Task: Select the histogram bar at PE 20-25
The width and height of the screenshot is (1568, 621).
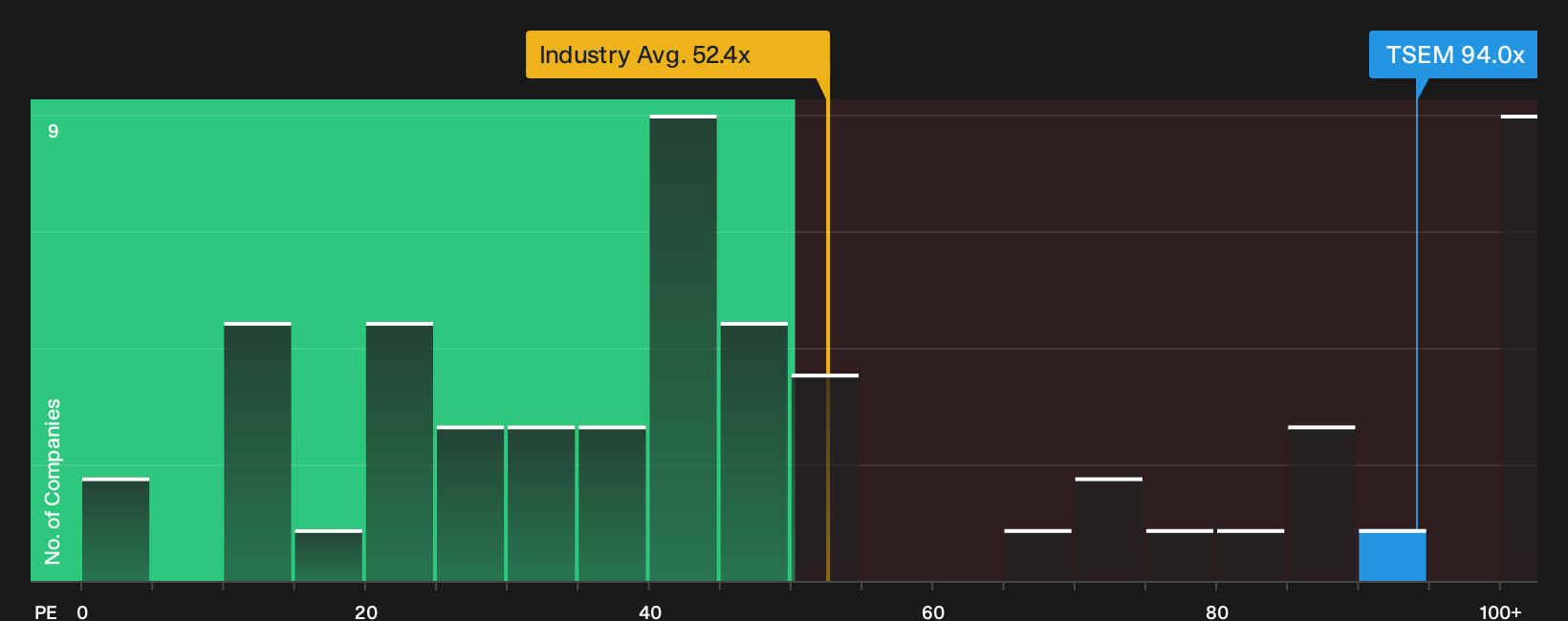Action: point(399,452)
